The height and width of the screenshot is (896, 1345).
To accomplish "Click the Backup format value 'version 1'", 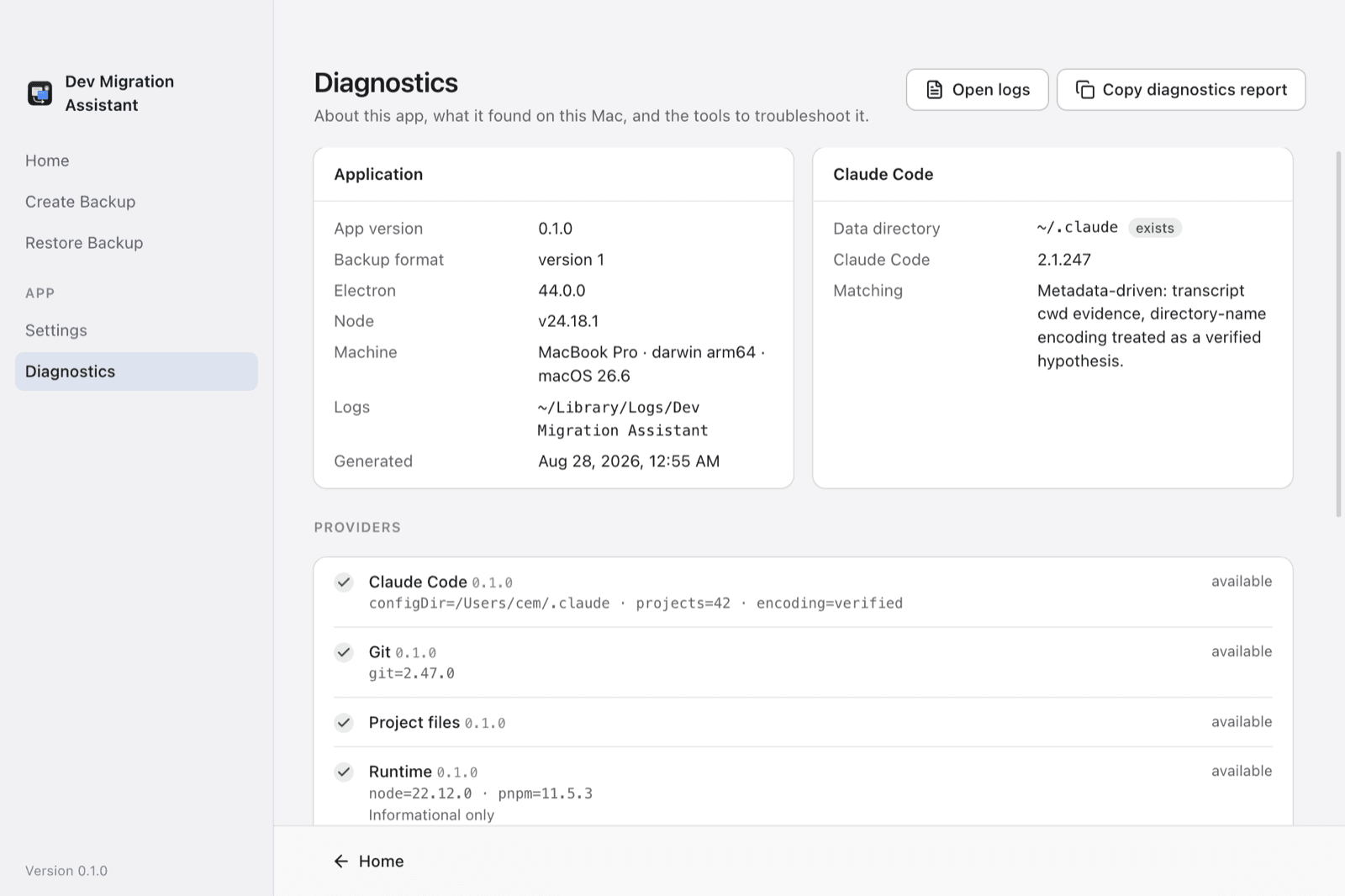I will pos(572,260).
